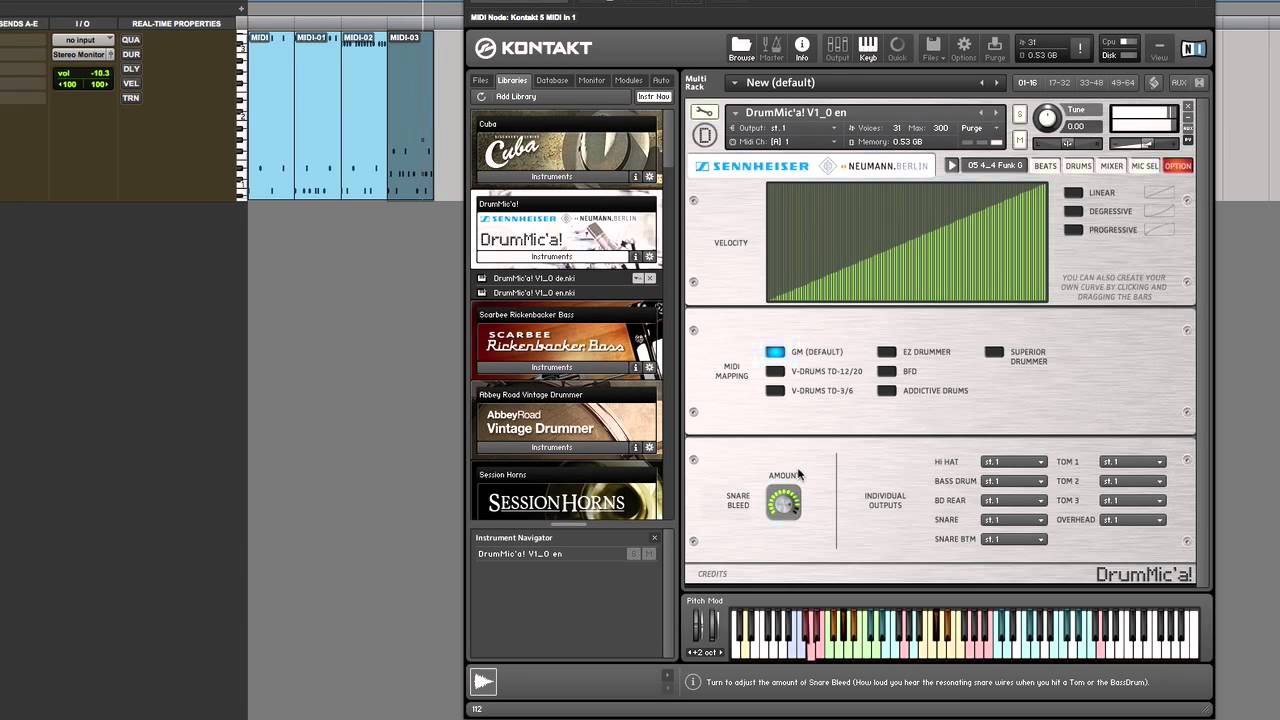Image resolution: width=1280 pixels, height=720 pixels.
Task: Click the Quick-Load icon
Action: (897, 48)
